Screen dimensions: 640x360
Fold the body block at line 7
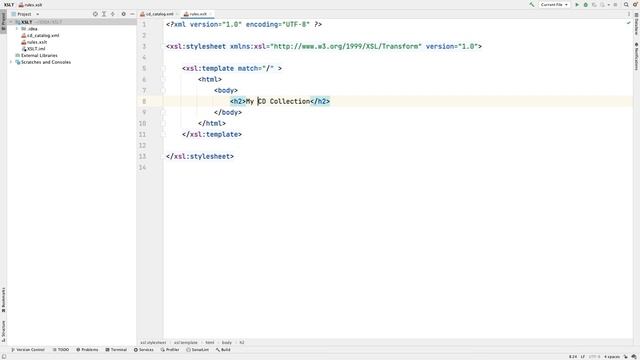[163, 91]
